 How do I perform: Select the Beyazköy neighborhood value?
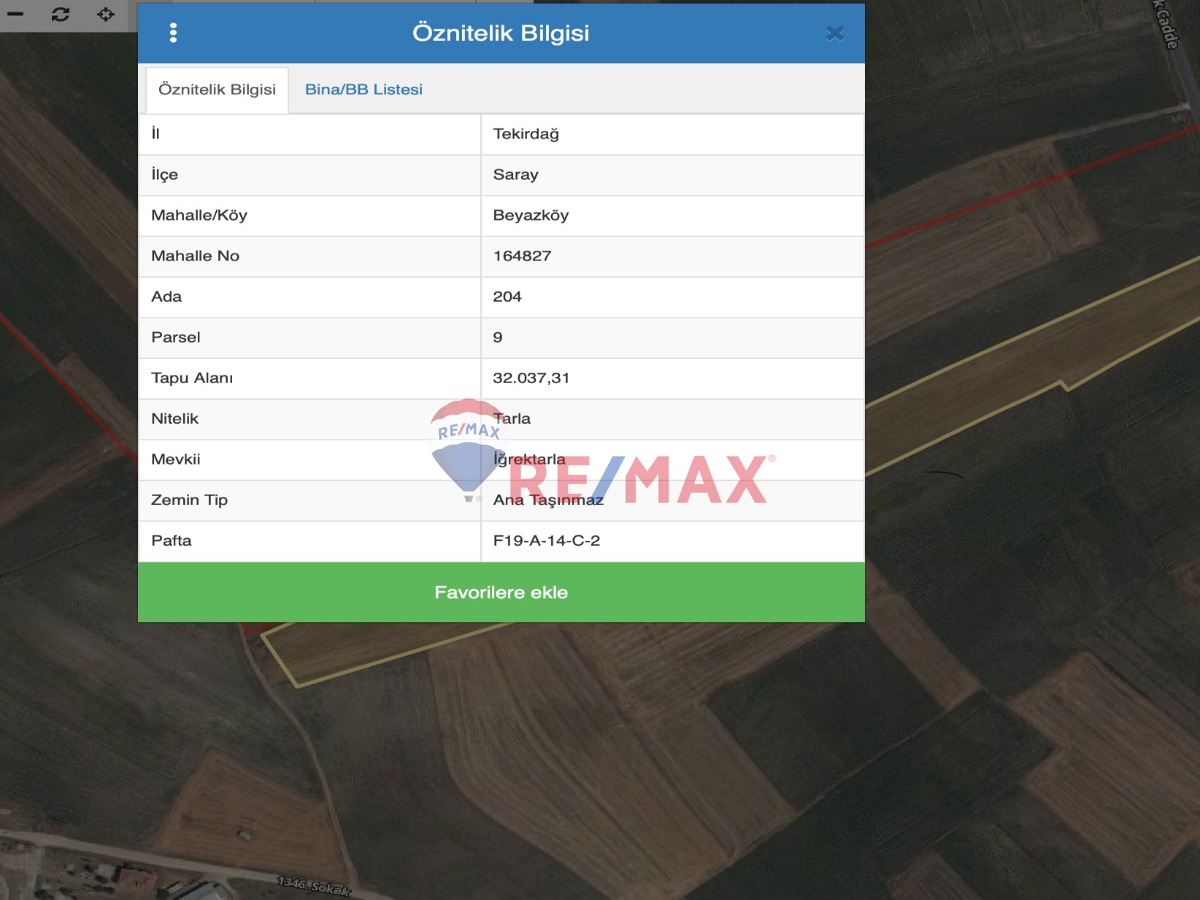(x=531, y=215)
